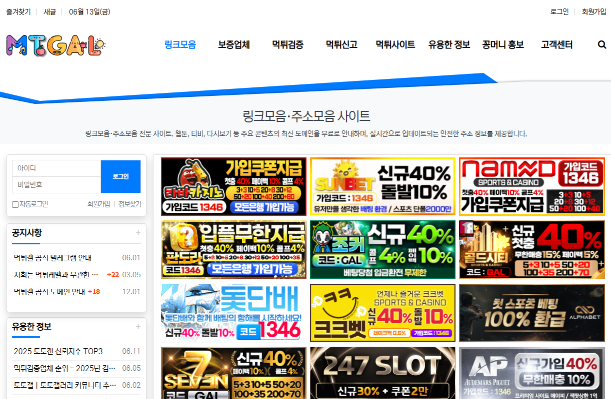Select the 링크모음 menu item

(x=180, y=45)
